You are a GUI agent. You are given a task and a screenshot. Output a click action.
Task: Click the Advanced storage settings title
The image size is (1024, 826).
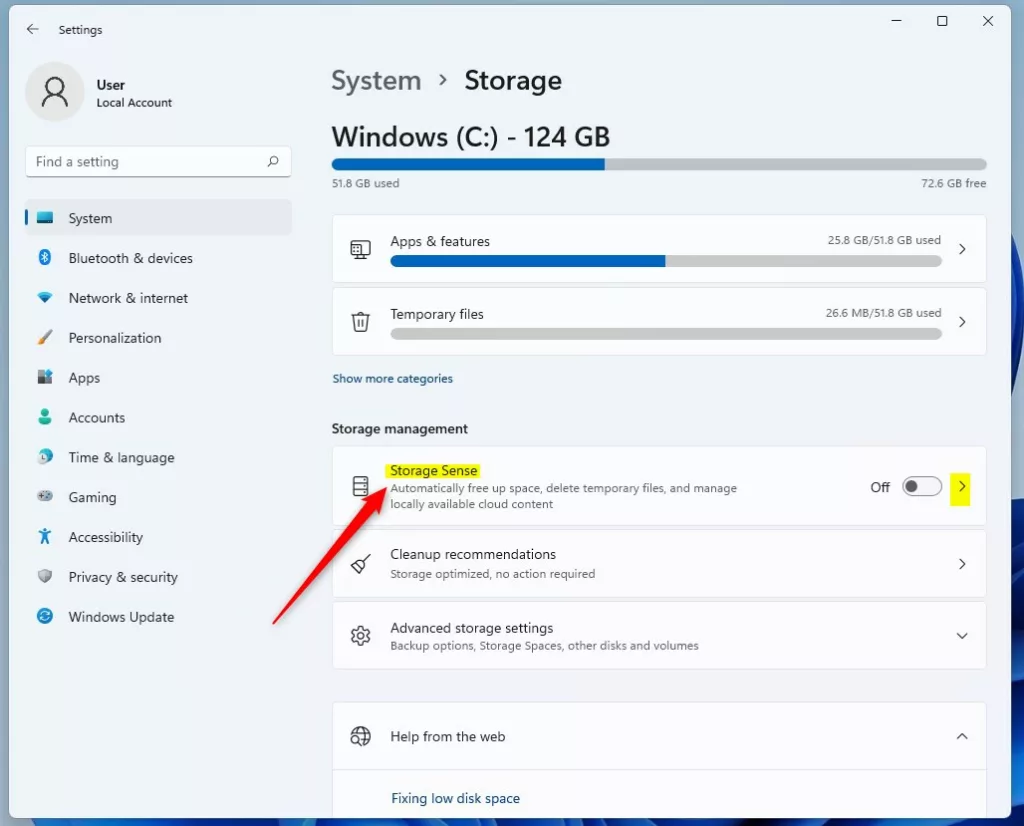[x=472, y=627]
